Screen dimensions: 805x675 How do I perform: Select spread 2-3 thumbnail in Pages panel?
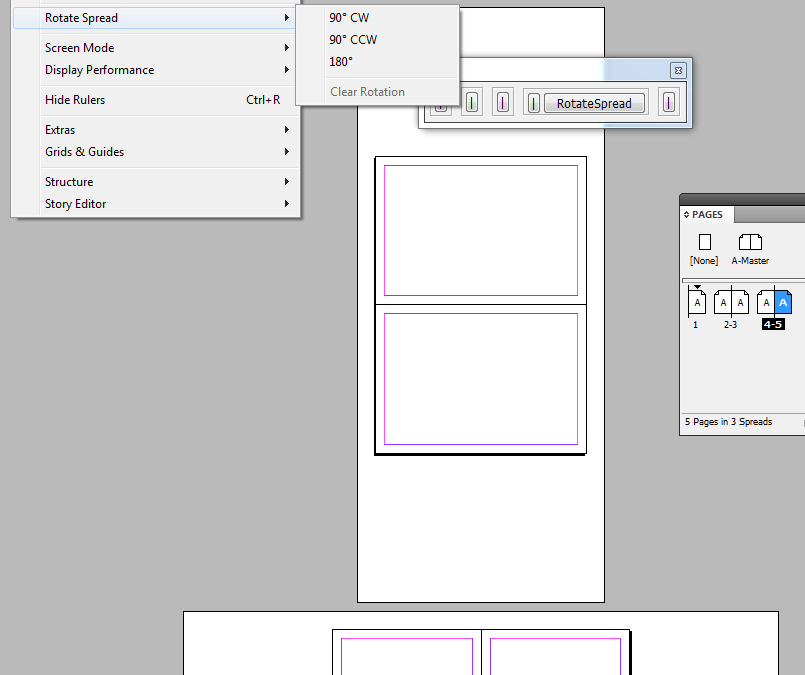(x=731, y=302)
